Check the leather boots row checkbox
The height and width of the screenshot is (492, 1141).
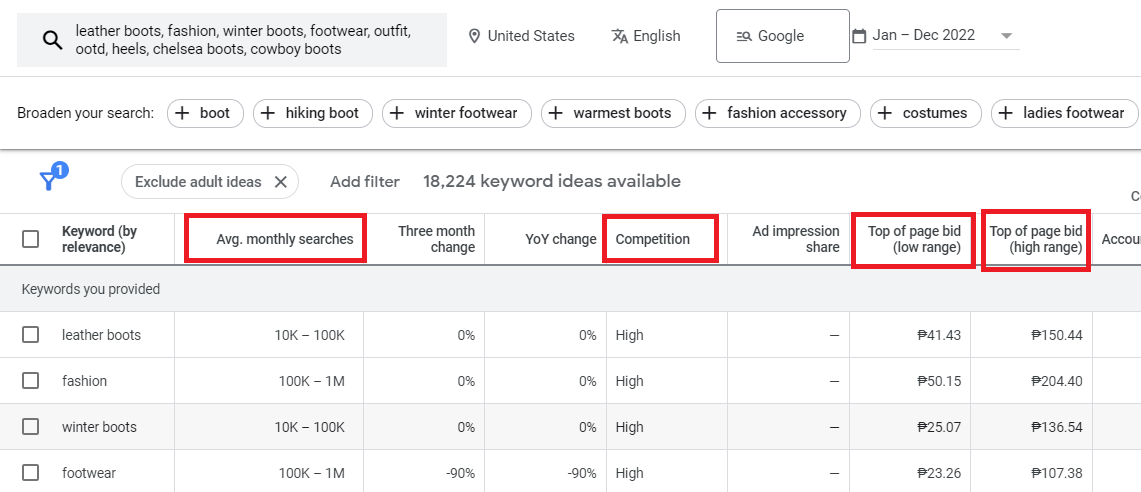pos(31,335)
